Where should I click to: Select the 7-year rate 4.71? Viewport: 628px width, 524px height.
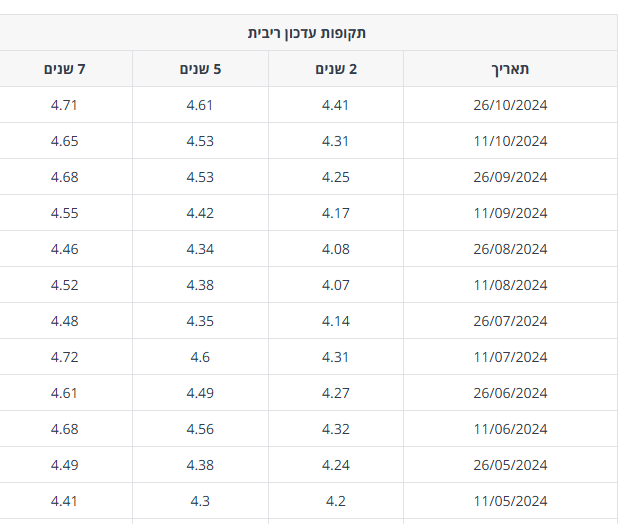tap(64, 105)
